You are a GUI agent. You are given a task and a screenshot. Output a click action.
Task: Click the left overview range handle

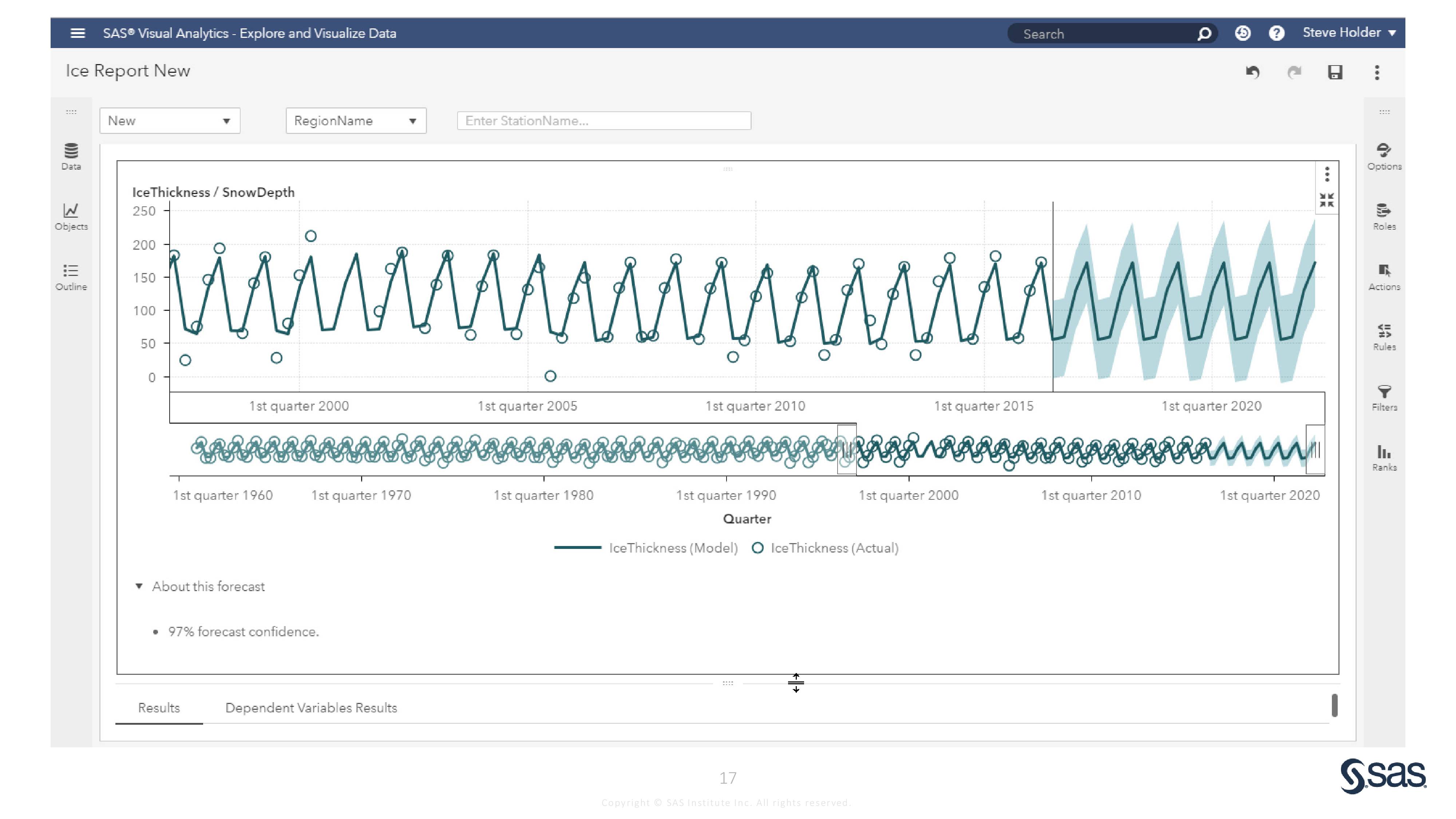(x=847, y=450)
